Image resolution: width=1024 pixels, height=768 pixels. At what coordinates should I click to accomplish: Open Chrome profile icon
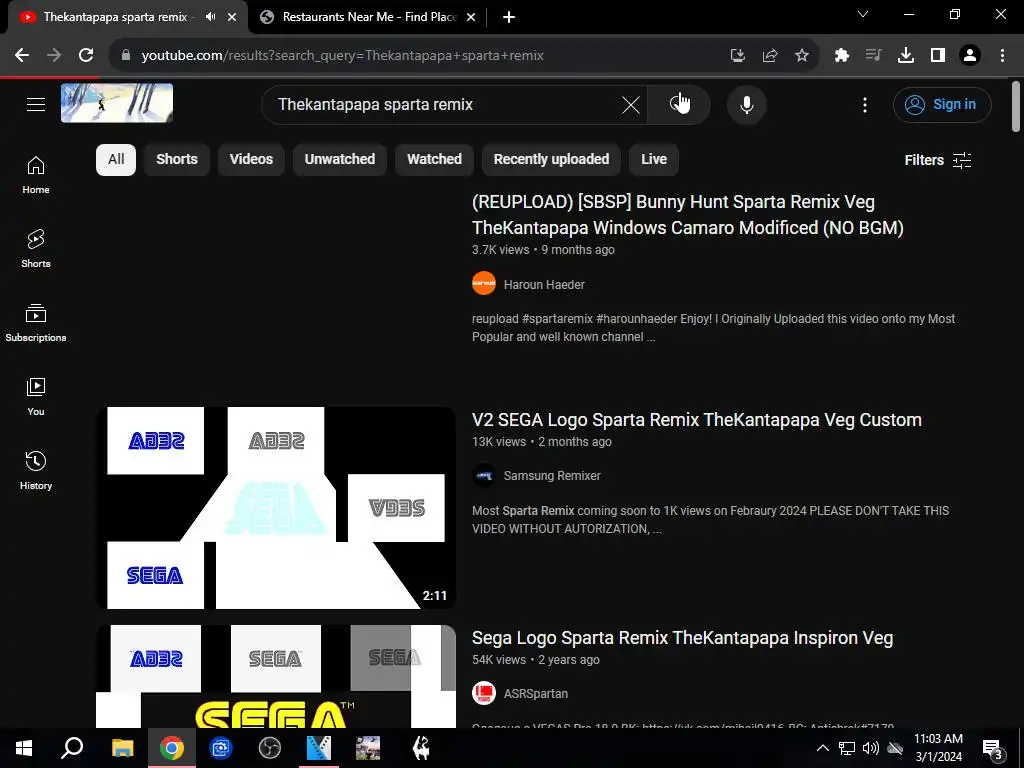coord(970,56)
